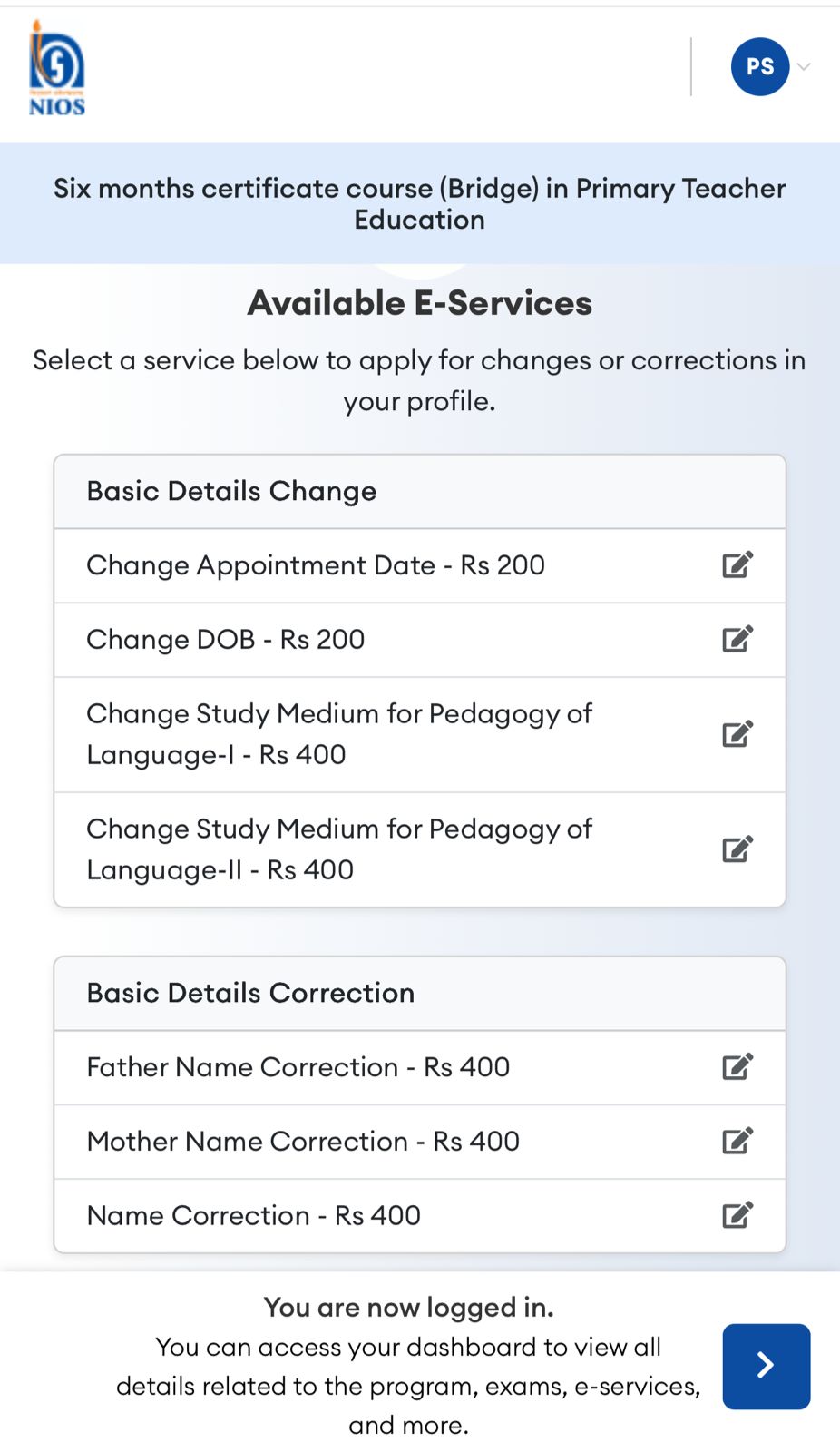Click the blue right-arrow dashboard button
Screen dimensions: 840x1452
pos(766,1366)
